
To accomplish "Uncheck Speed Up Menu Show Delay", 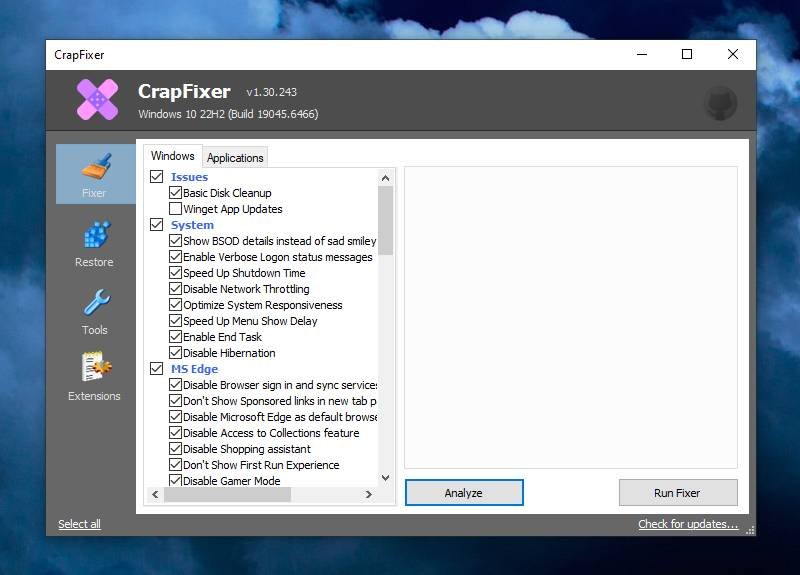I will (x=176, y=320).
